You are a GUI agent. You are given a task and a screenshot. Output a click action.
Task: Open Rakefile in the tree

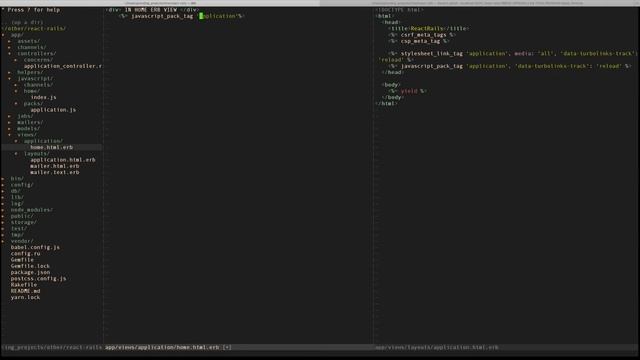(24, 285)
